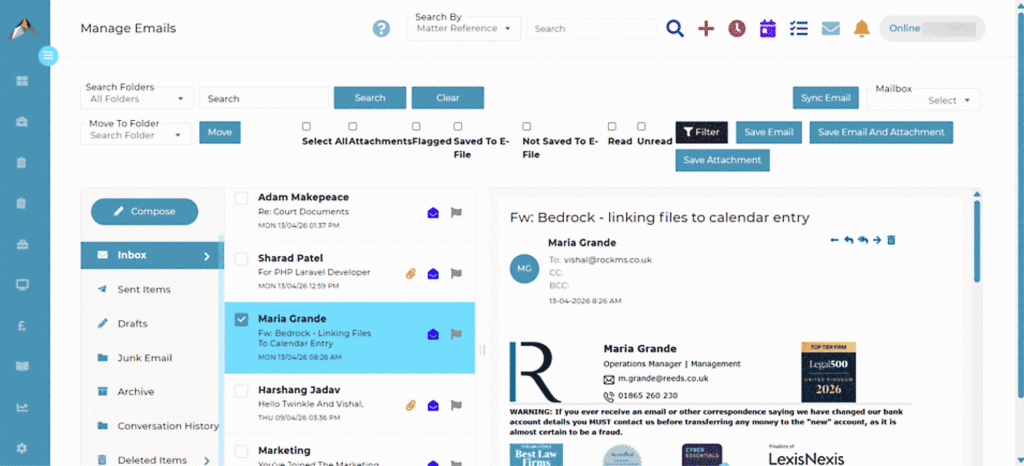Click the attachment paperclip on Sharad Patel email

(x=411, y=273)
